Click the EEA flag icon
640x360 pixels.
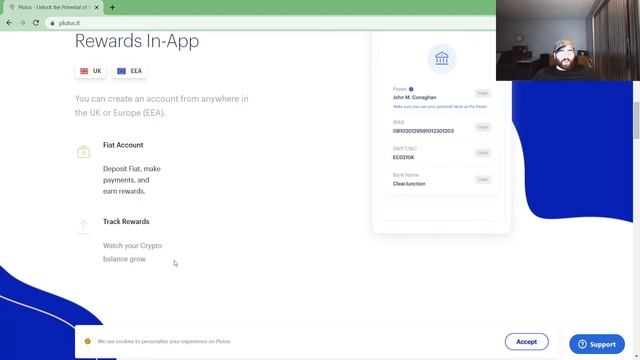coord(121,71)
